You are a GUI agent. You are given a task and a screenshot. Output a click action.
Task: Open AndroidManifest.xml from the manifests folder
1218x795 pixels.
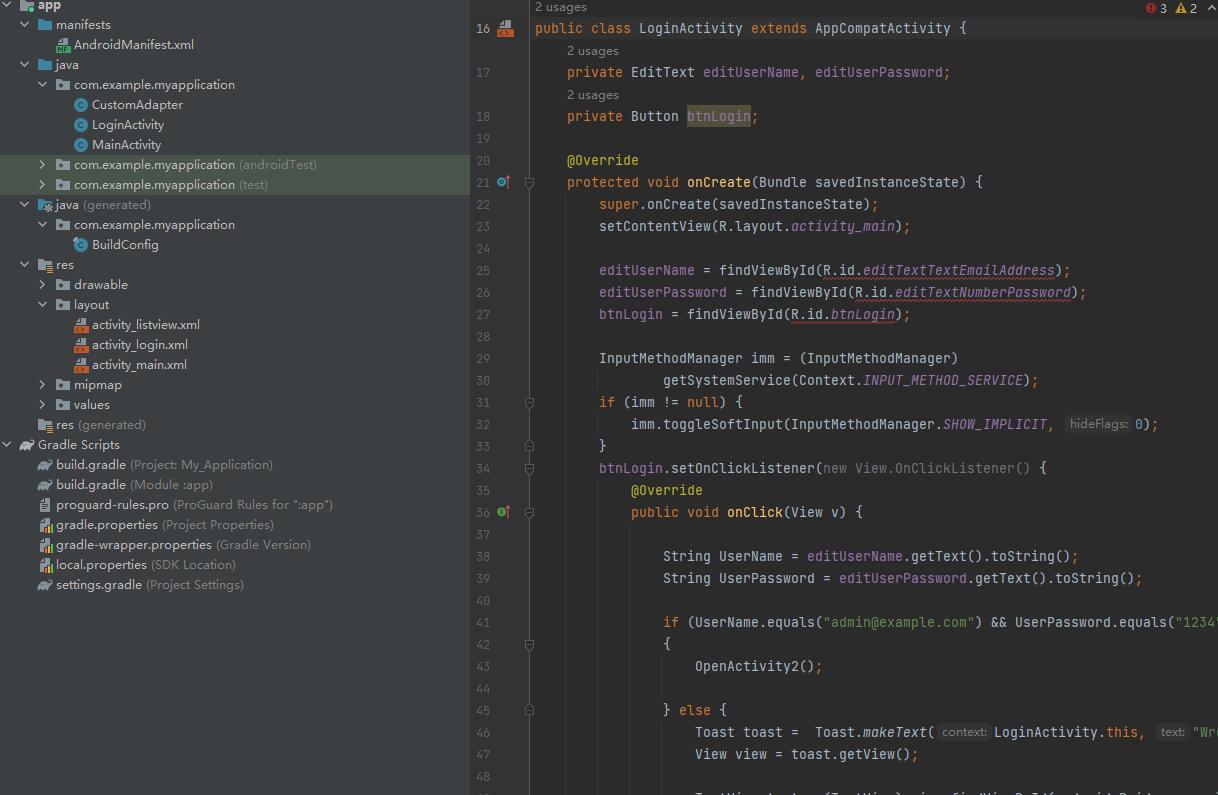(133, 45)
